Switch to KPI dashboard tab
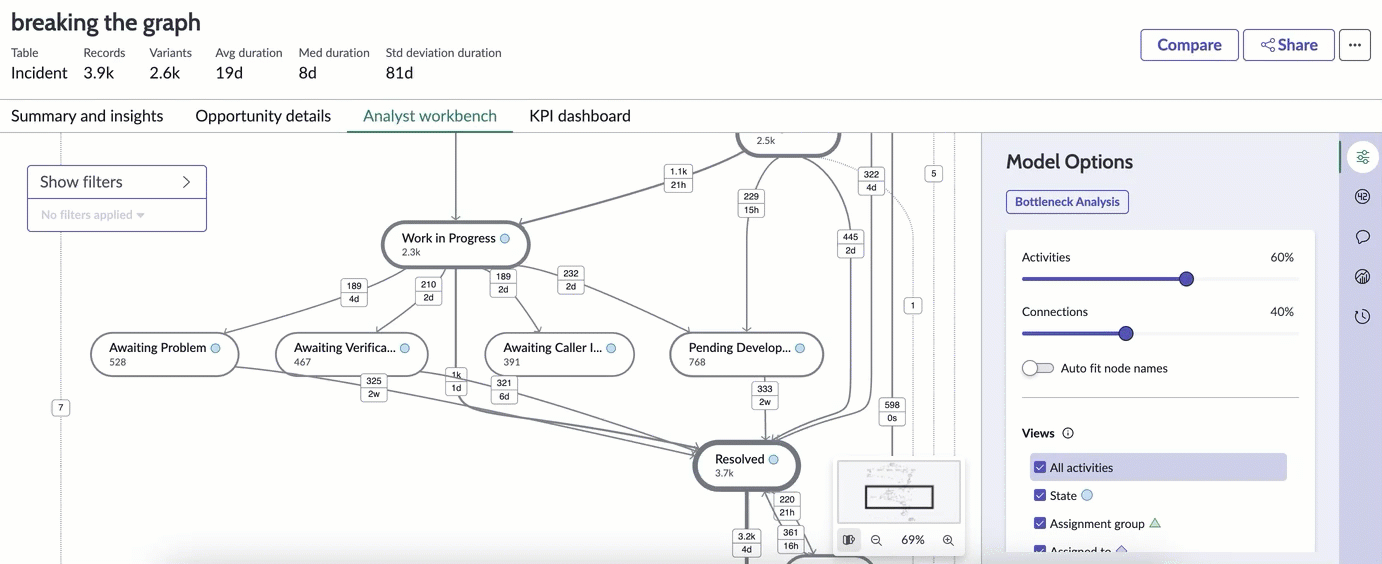 pos(580,116)
